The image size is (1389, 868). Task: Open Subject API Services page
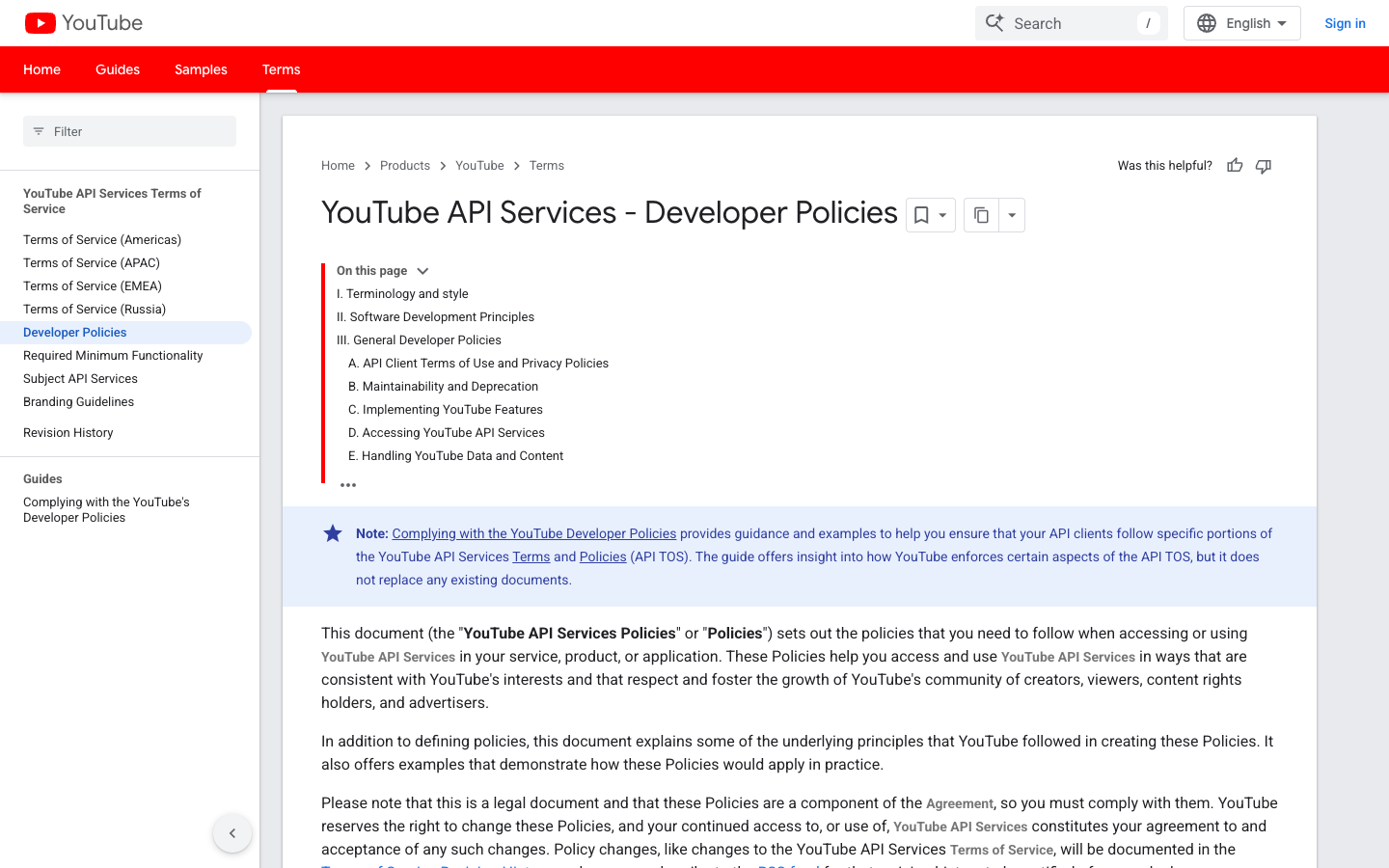(x=80, y=378)
